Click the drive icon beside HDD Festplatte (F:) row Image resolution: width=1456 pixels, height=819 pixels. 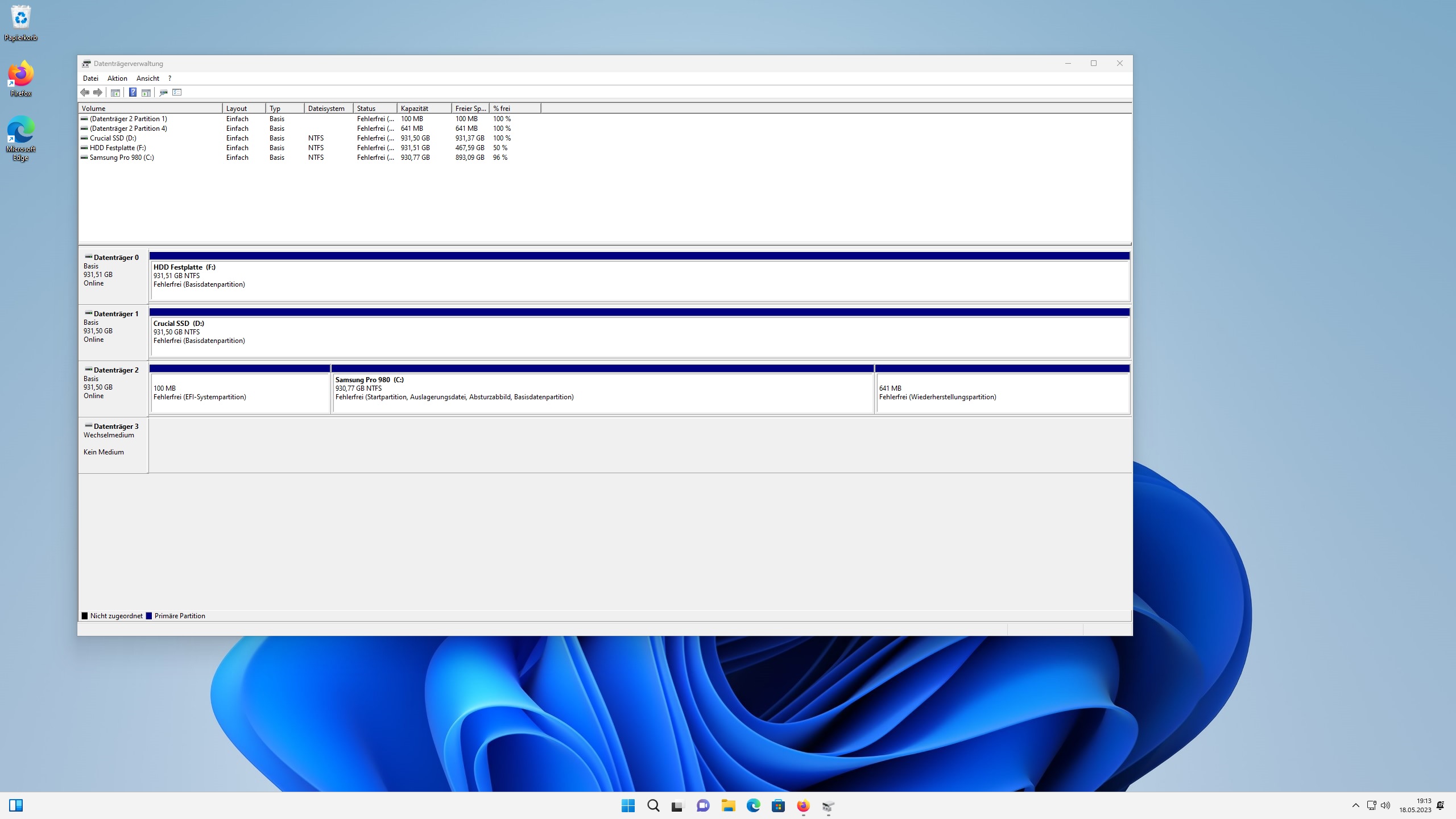(x=84, y=148)
